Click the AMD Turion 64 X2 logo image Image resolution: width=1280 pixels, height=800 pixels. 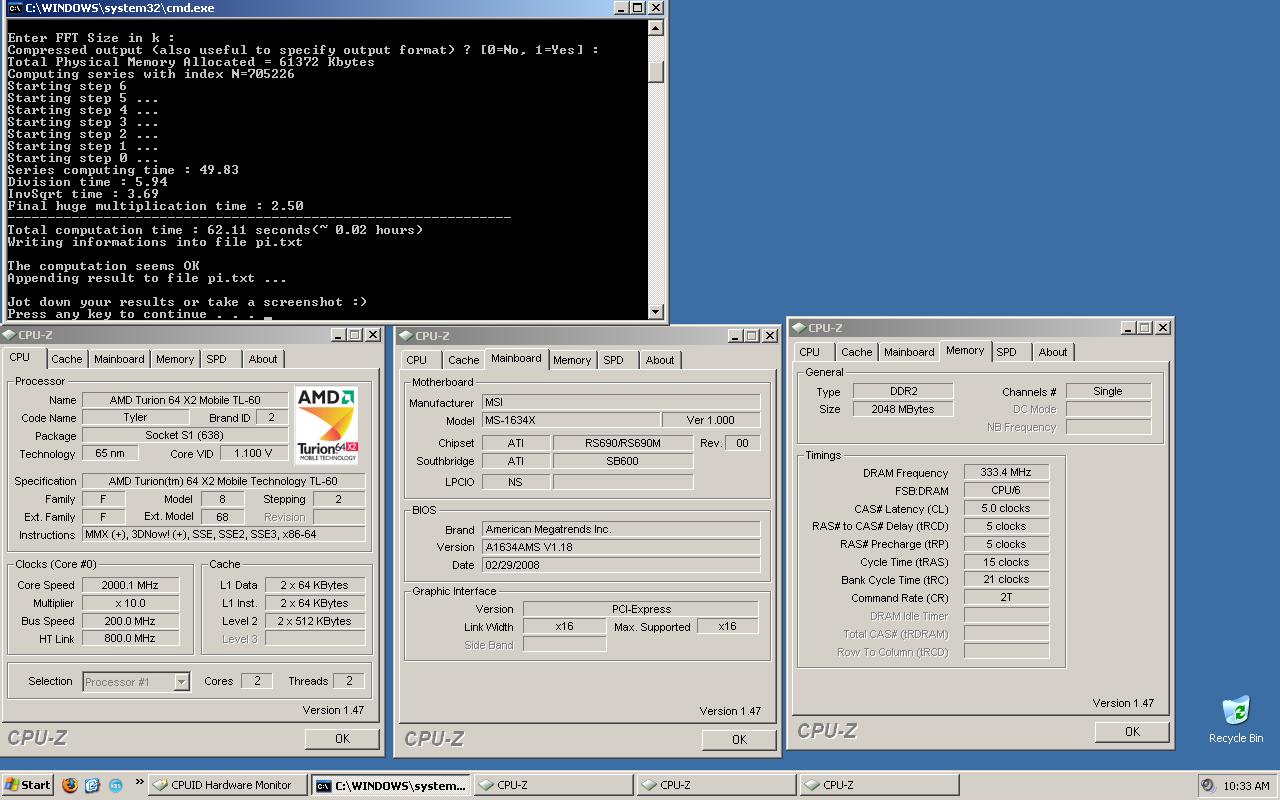pyautogui.click(x=327, y=426)
